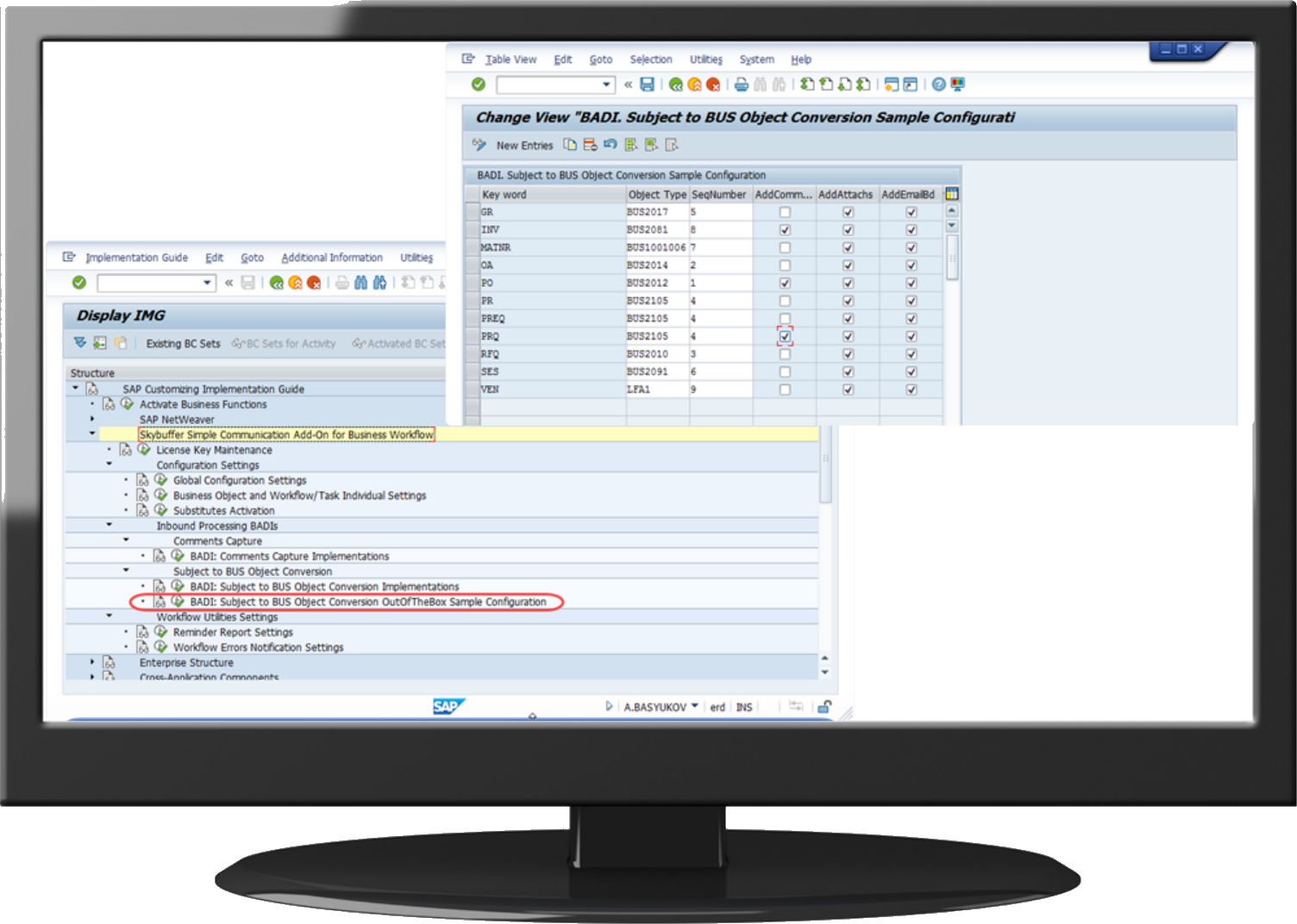Click documentation icon of License Key Maintenance

tap(126, 450)
